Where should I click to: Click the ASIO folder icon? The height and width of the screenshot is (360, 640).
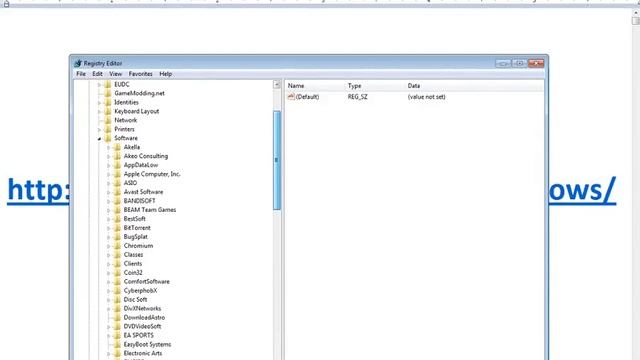coord(117,183)
